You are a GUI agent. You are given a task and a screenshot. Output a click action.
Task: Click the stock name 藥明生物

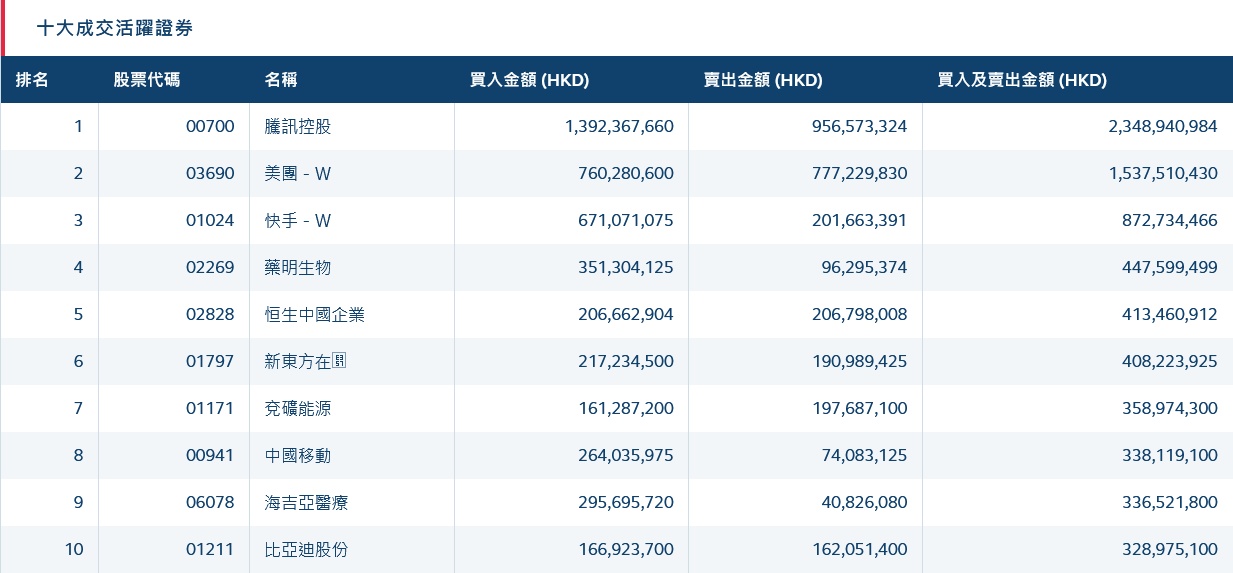point(298,268)
